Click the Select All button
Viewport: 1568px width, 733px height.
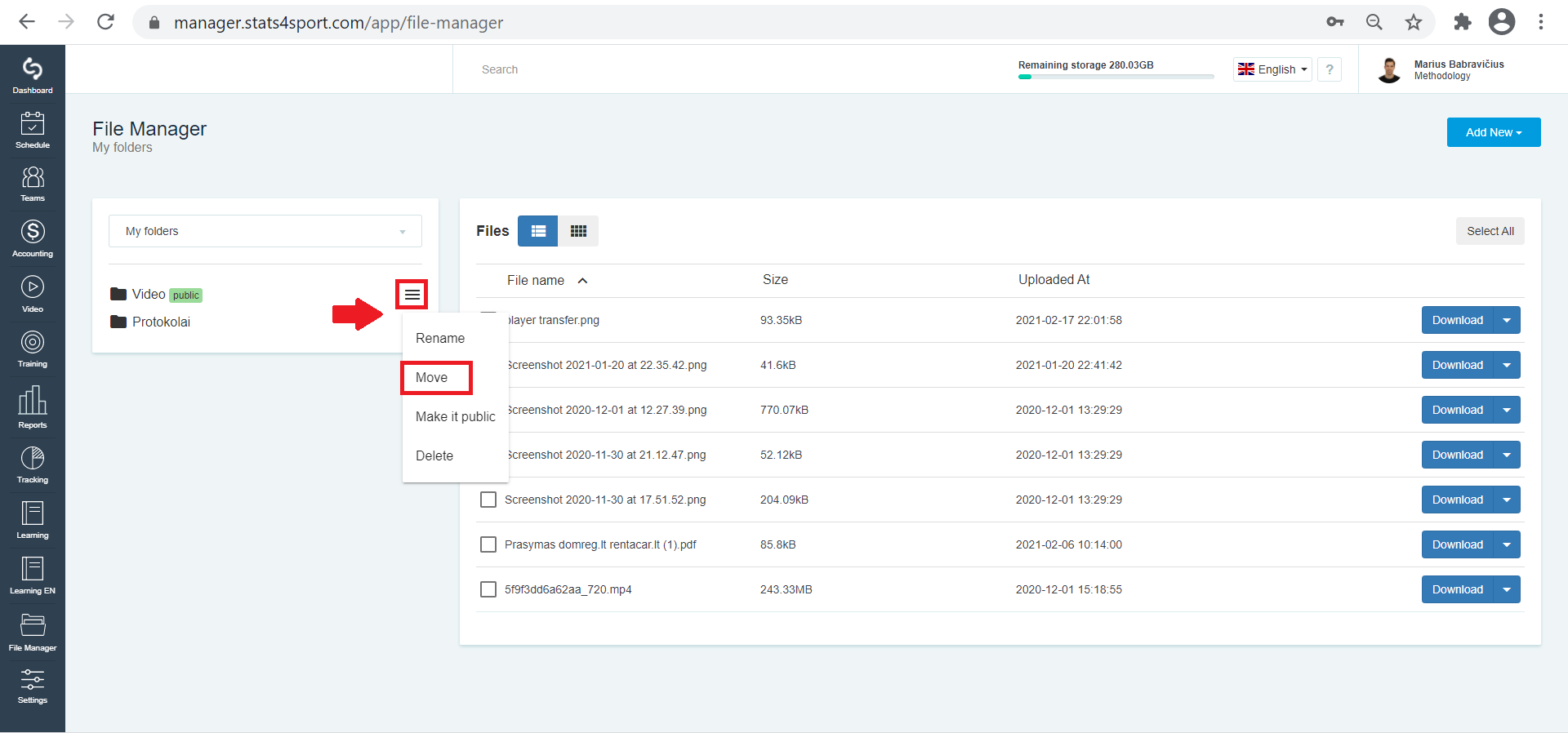1490,231
